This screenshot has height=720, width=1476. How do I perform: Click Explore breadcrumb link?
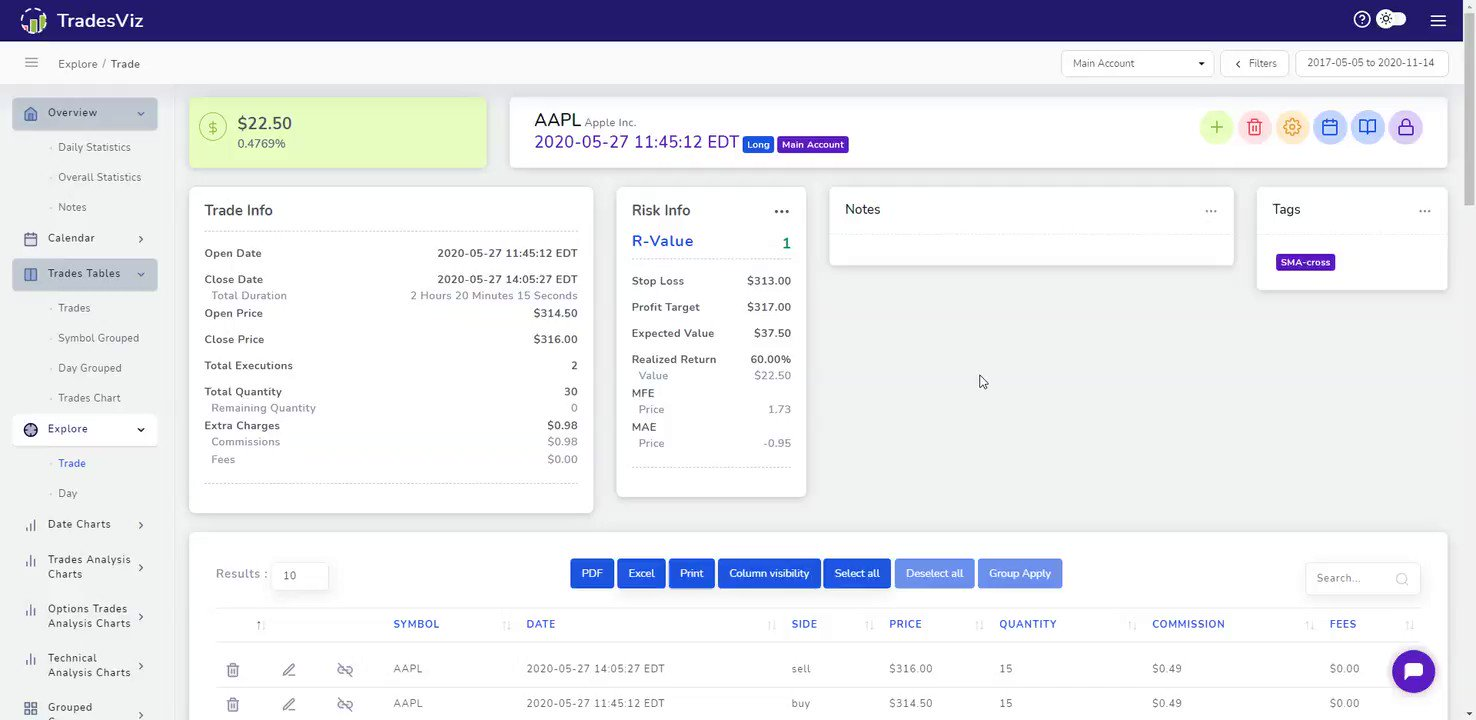click(78, 64)
